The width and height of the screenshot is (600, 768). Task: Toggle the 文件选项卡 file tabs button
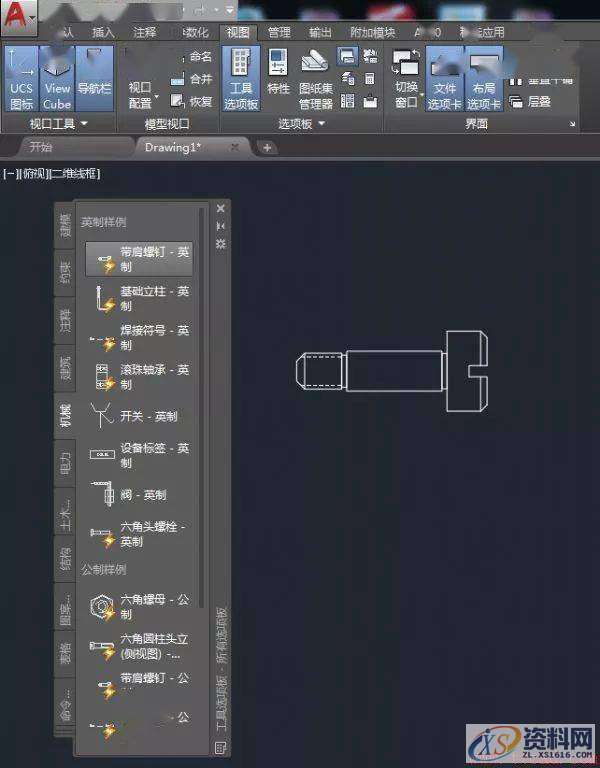445,78
